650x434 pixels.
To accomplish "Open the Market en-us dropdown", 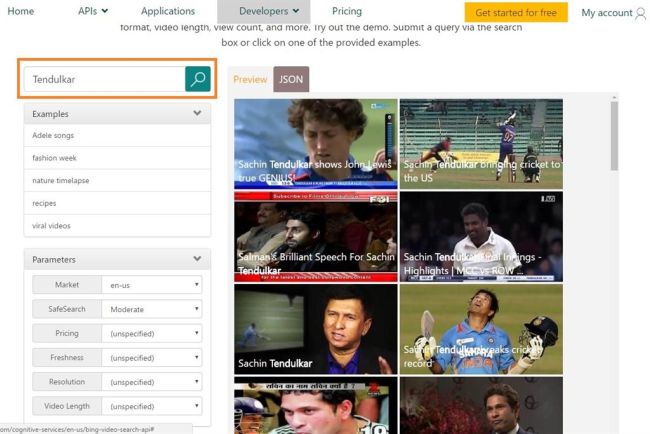I will (x=152, y=285).
